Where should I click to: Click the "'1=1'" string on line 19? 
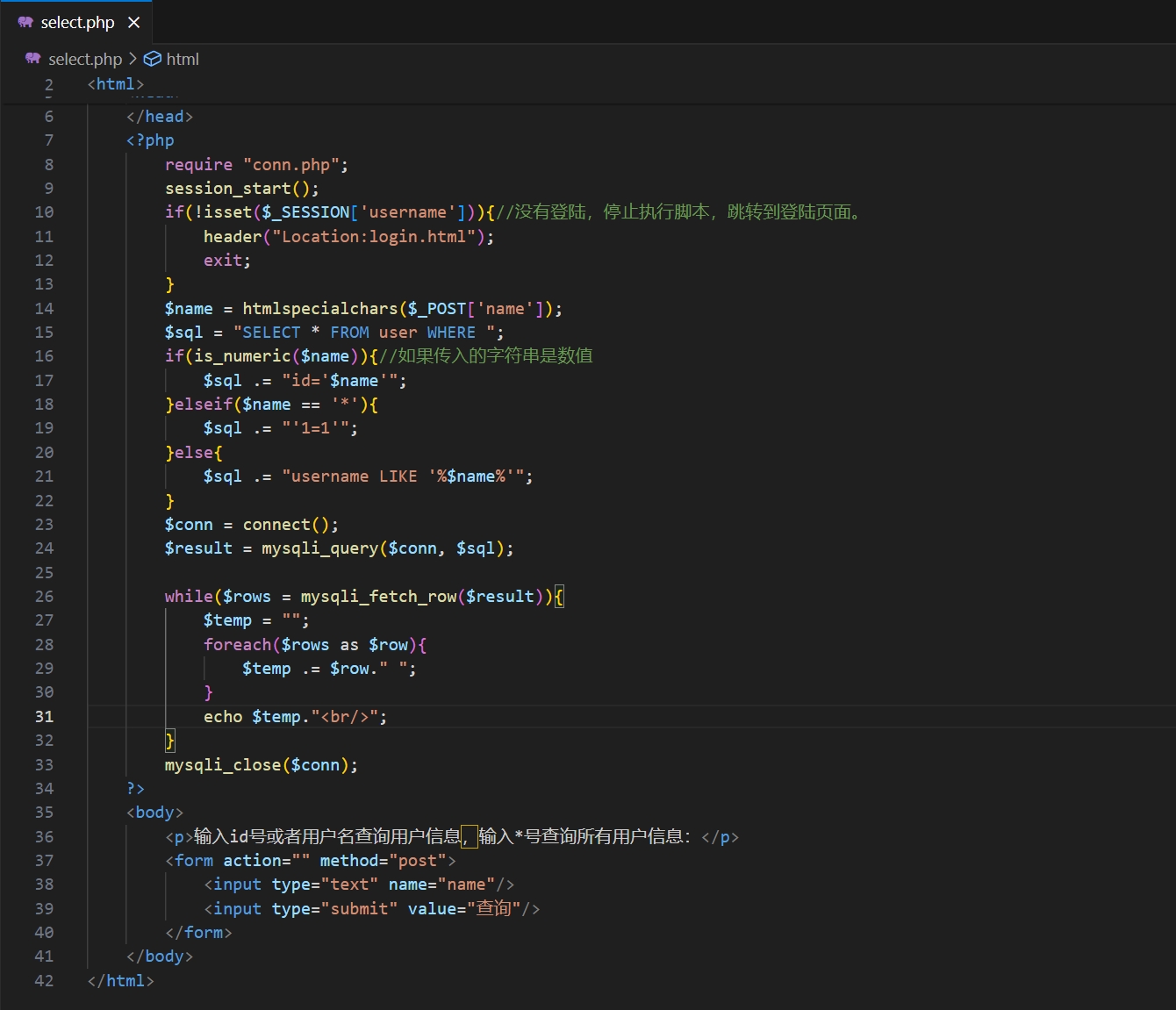[x=315, y=428]
